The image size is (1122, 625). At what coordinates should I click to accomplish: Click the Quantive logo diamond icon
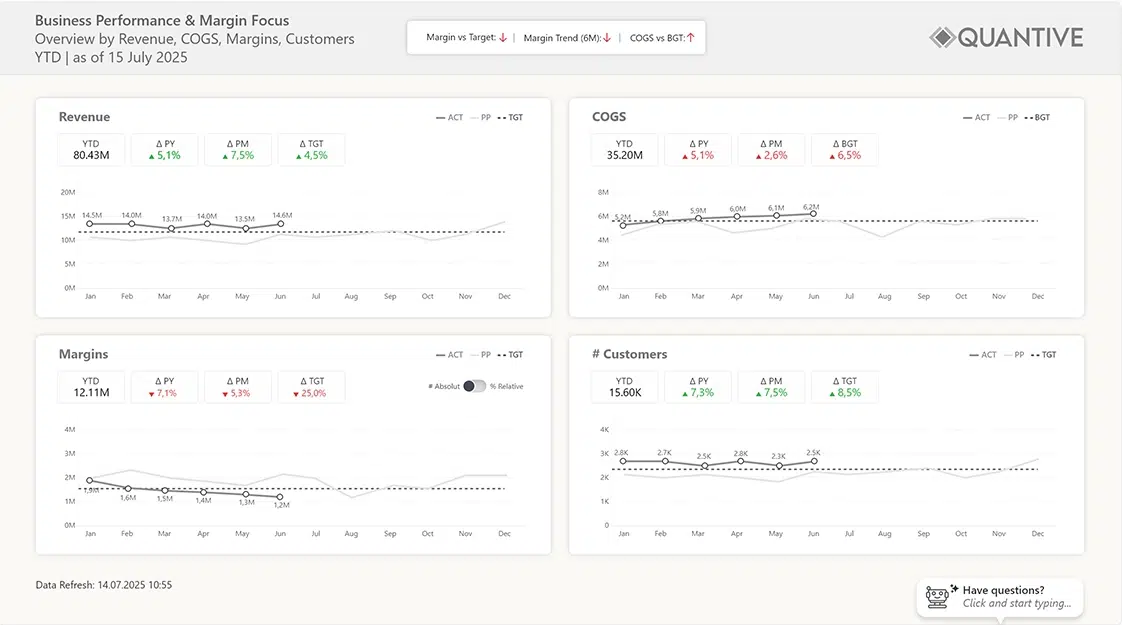pos(942,38)
